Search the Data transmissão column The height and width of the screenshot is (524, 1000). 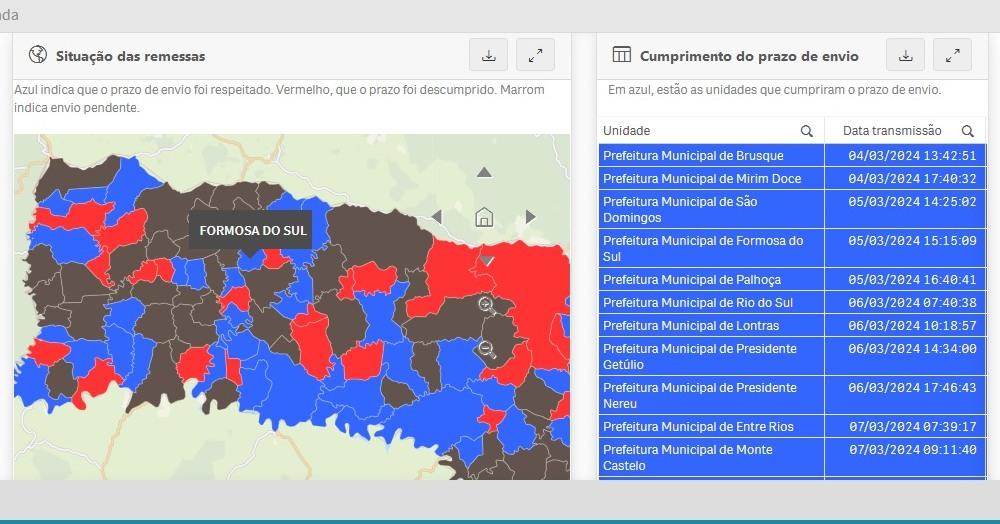pos(967,131)
